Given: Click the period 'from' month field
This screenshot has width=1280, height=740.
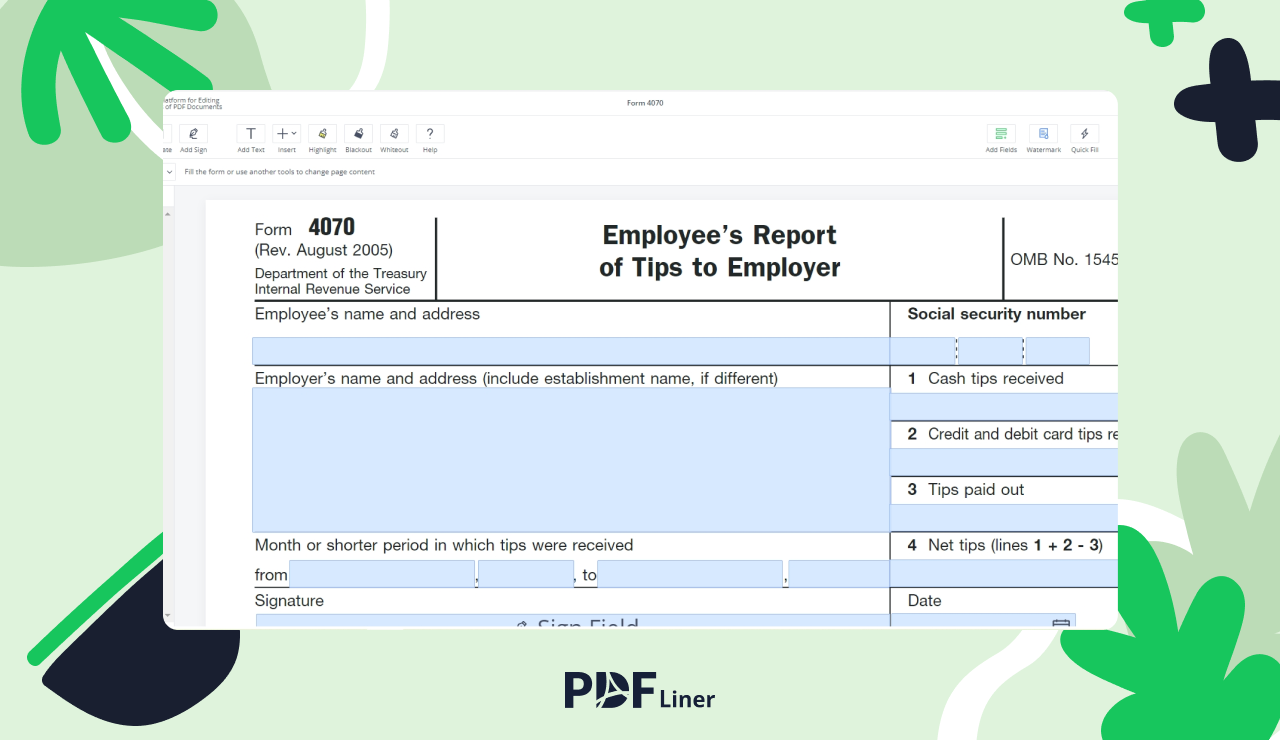Looking at the screenshot, I should point(381,574).
